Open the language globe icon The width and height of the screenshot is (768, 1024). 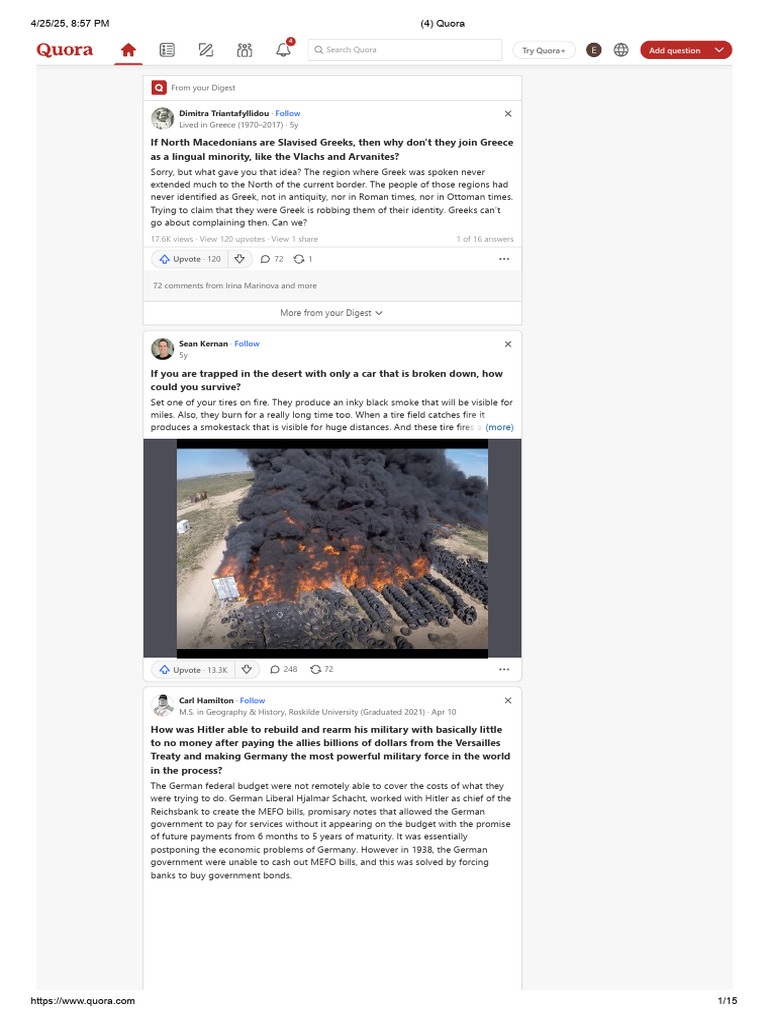621,50
